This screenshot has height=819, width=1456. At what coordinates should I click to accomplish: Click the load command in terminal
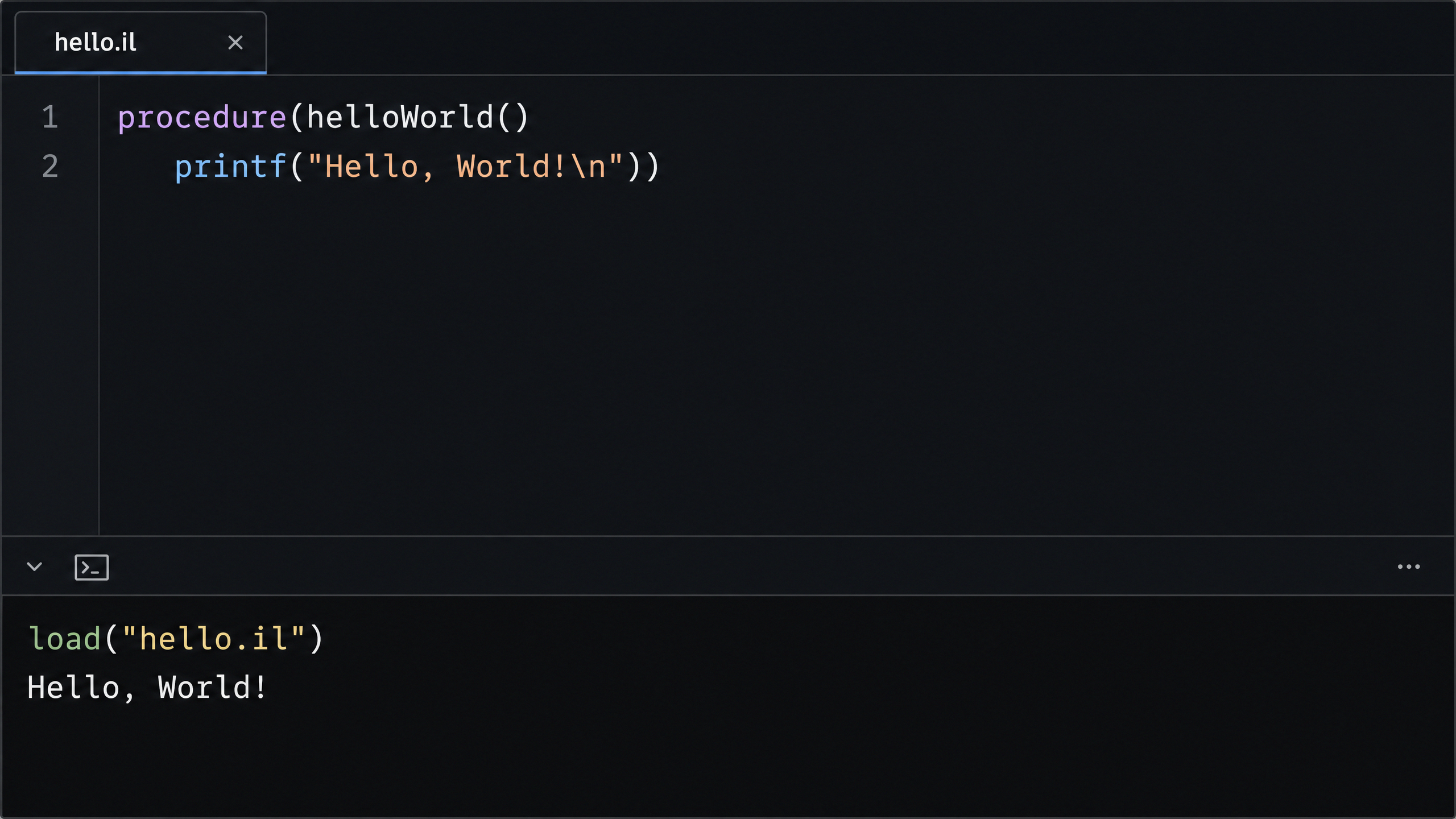tap(65, 638)
